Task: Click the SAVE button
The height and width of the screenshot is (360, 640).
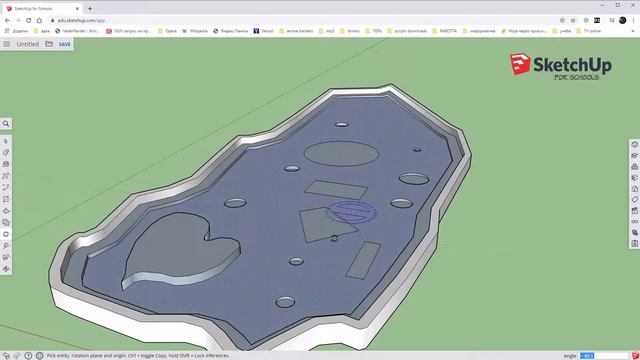Action: (64, 44)
